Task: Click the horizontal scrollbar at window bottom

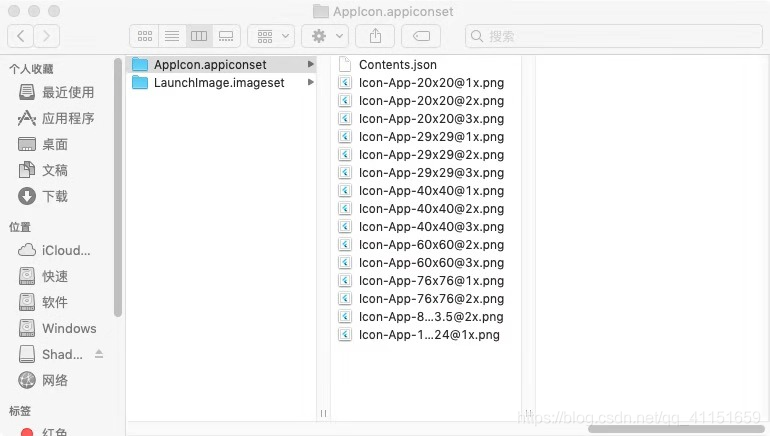Action: click(676, 429)
